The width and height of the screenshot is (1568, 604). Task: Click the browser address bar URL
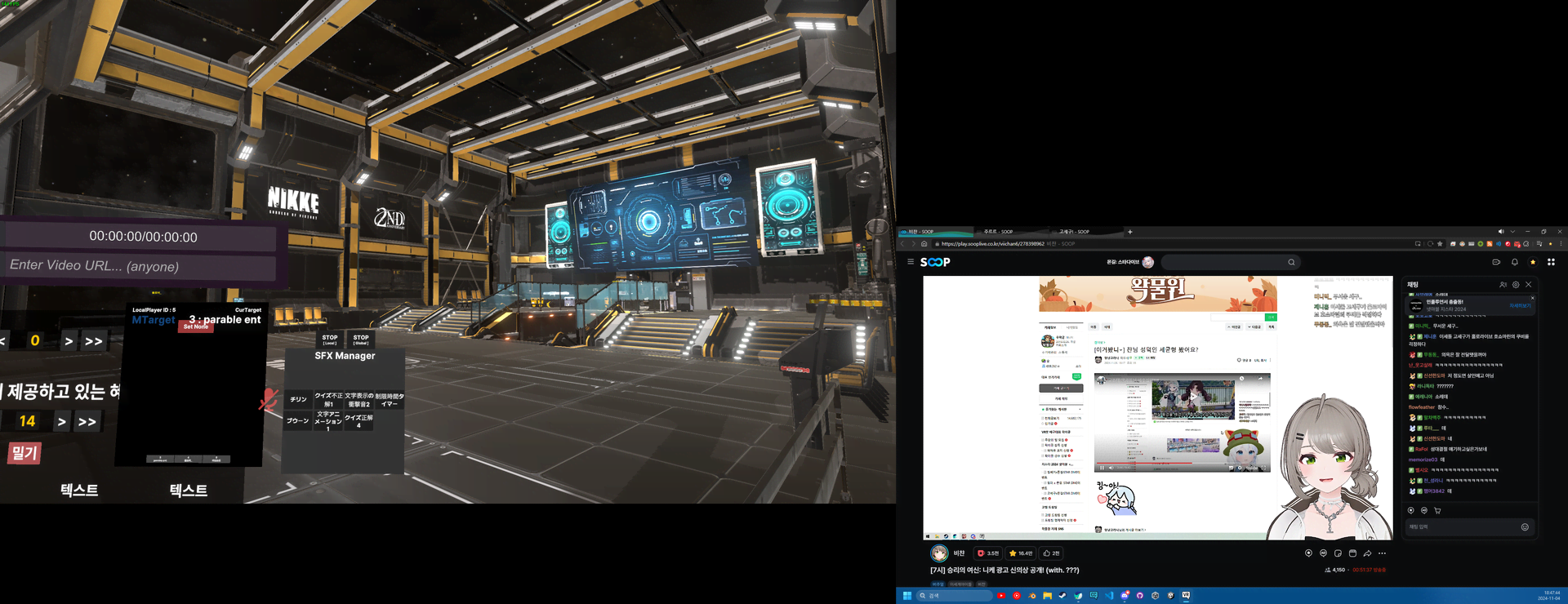click(x=992, y=243)
